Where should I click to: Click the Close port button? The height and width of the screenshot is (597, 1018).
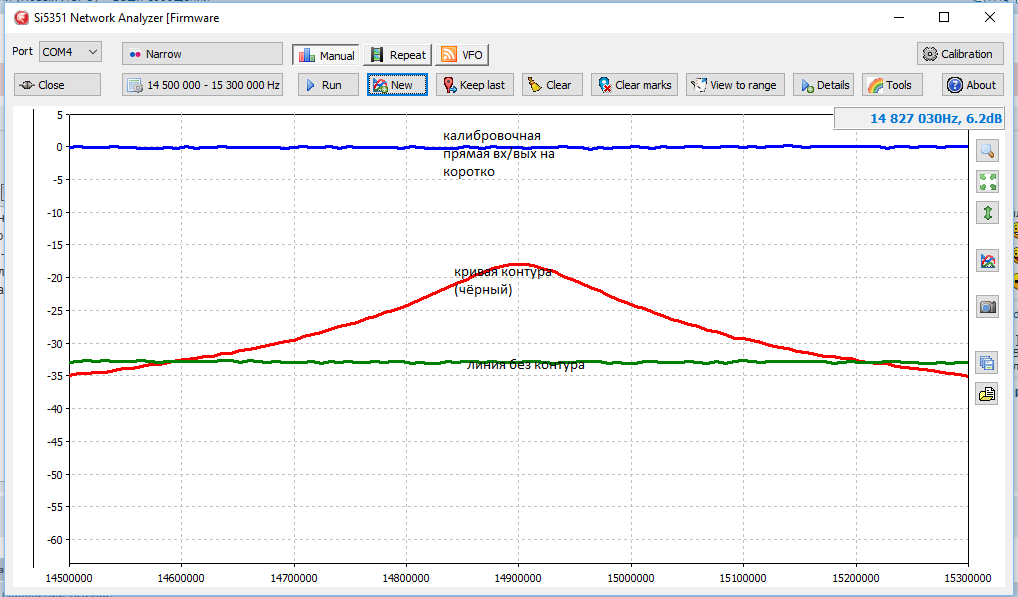pyautogui.click(x=57, y=85)
